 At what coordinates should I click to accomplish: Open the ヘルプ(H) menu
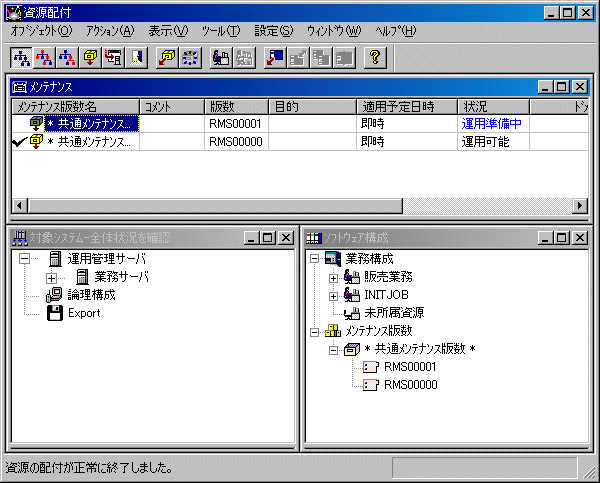[x=396, y=31]
